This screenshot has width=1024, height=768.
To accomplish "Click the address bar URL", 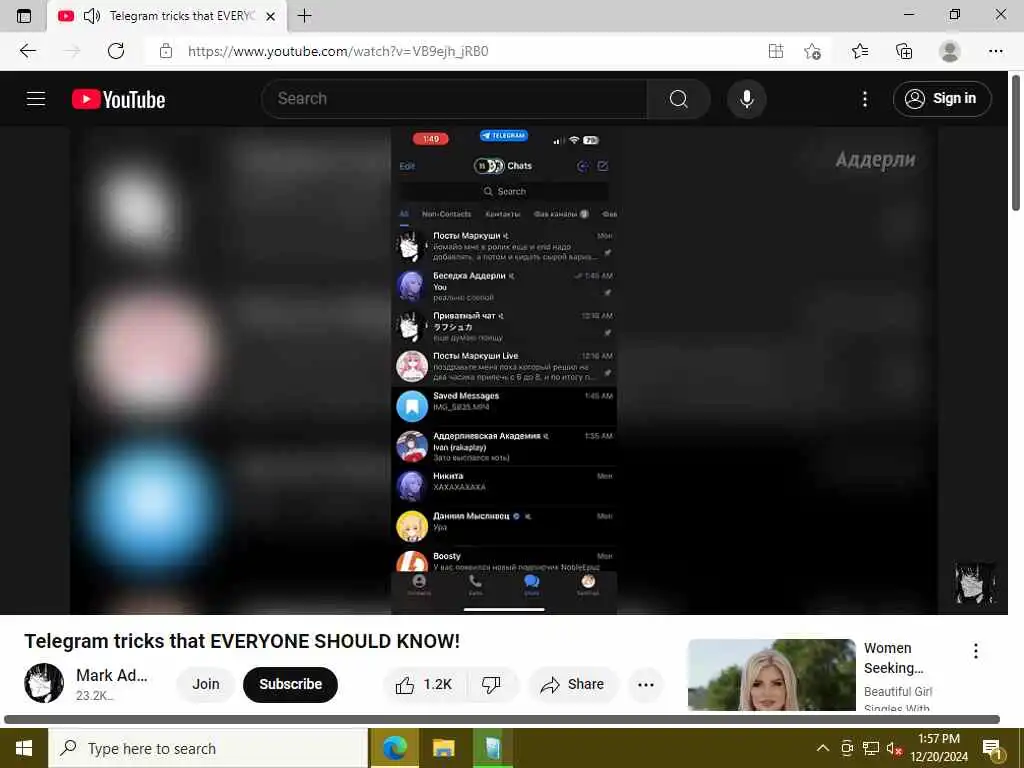I will click(338, 51).
